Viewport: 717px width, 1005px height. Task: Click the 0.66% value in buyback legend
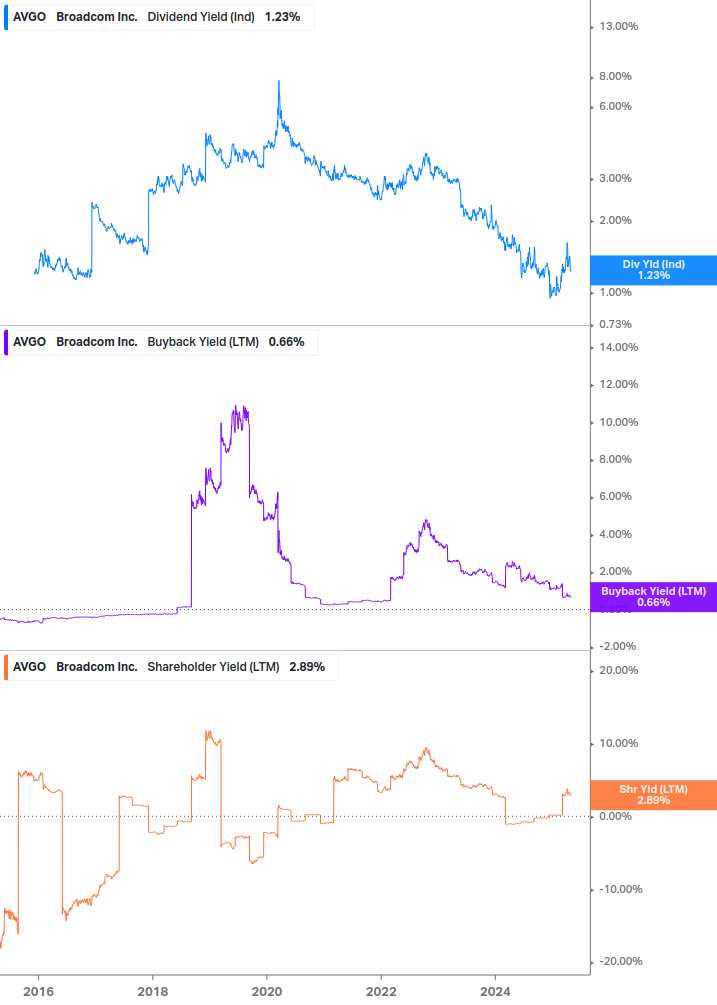(x=286, y=342)
